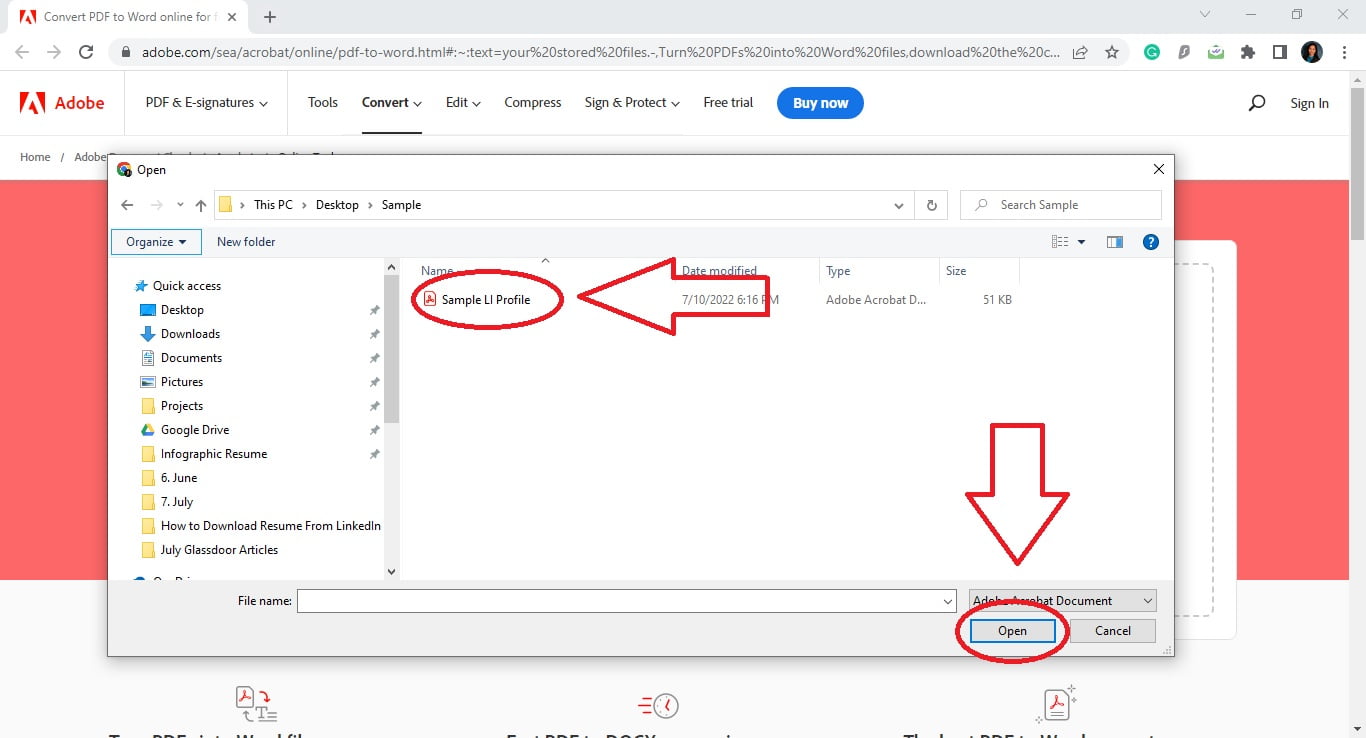Go back in the browser
The image size is (1366, 738).
tap(22, 52)
